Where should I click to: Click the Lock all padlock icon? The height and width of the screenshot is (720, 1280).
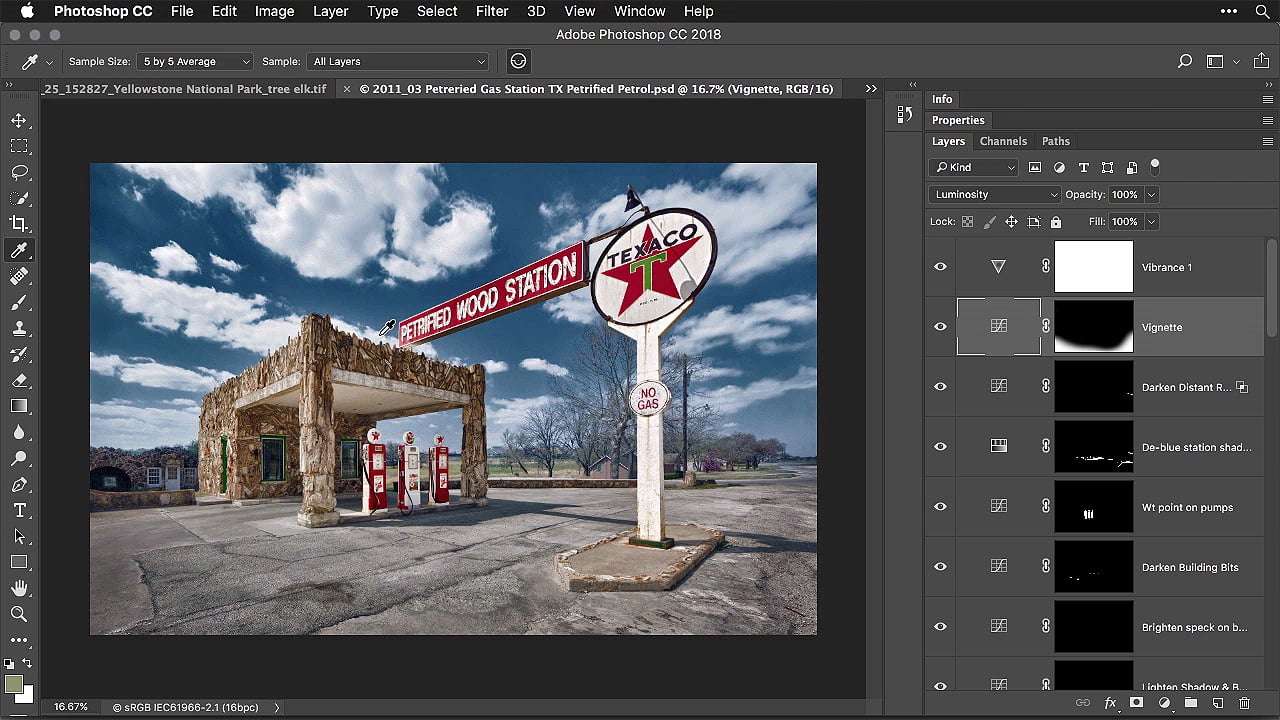pyautogui.click(x=1056, y=221)
